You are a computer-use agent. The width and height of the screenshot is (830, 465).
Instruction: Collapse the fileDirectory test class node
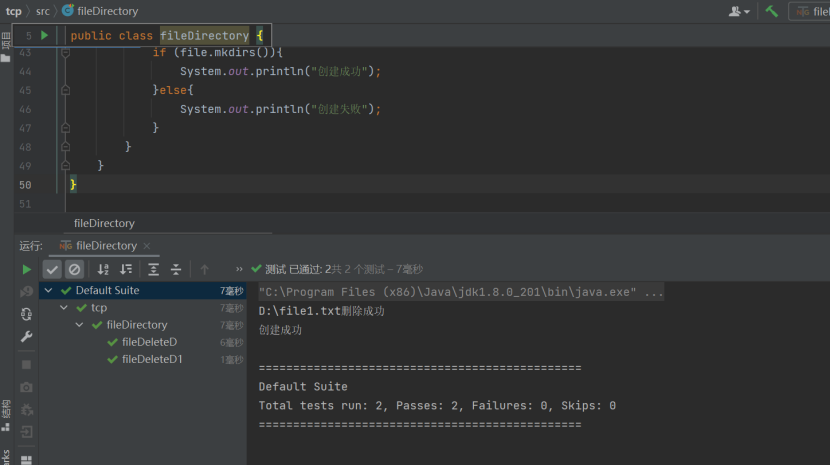click(x=80, y=325)
